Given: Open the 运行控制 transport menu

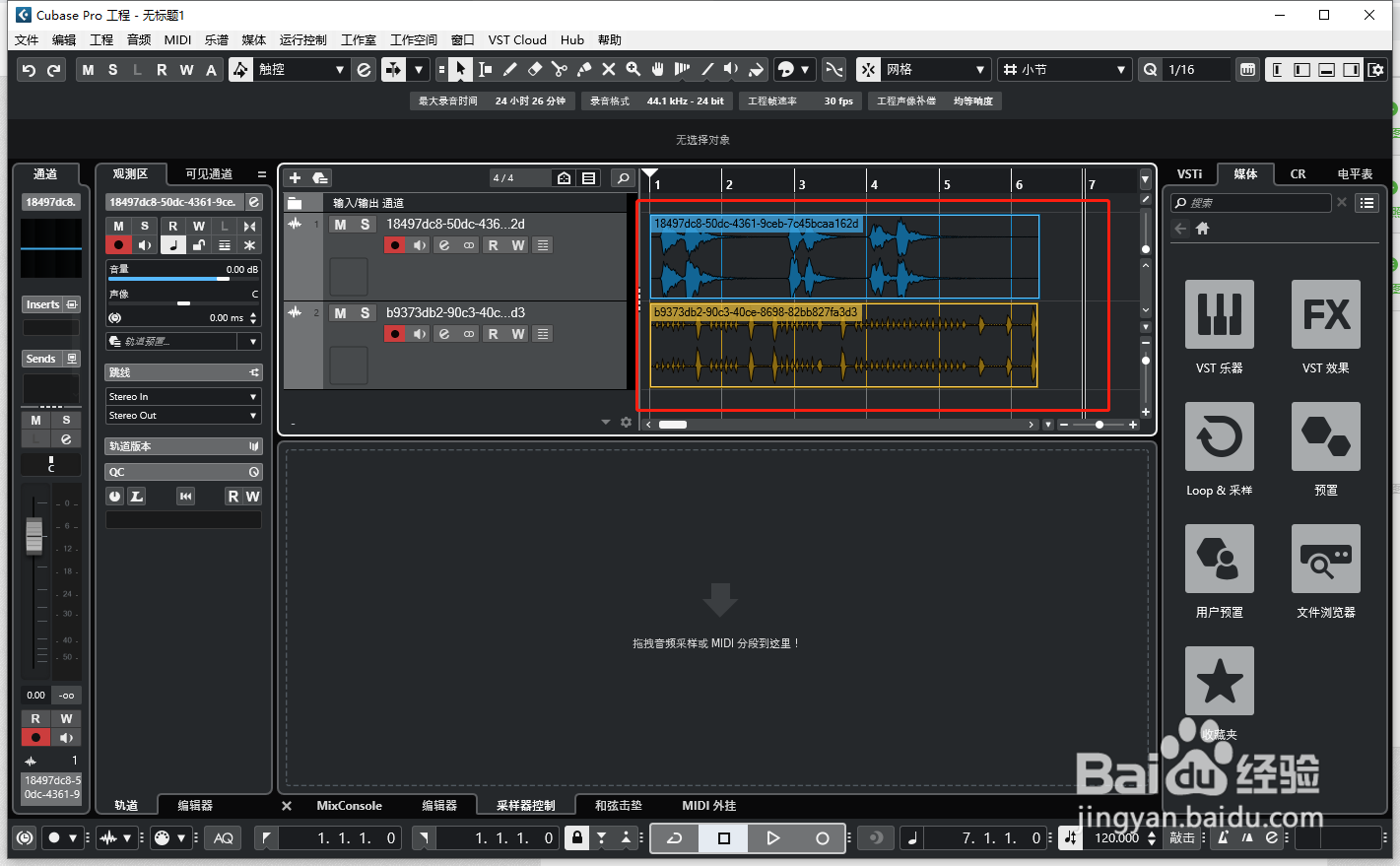Looking at the screenshot, I should click(x=302, y=40).
